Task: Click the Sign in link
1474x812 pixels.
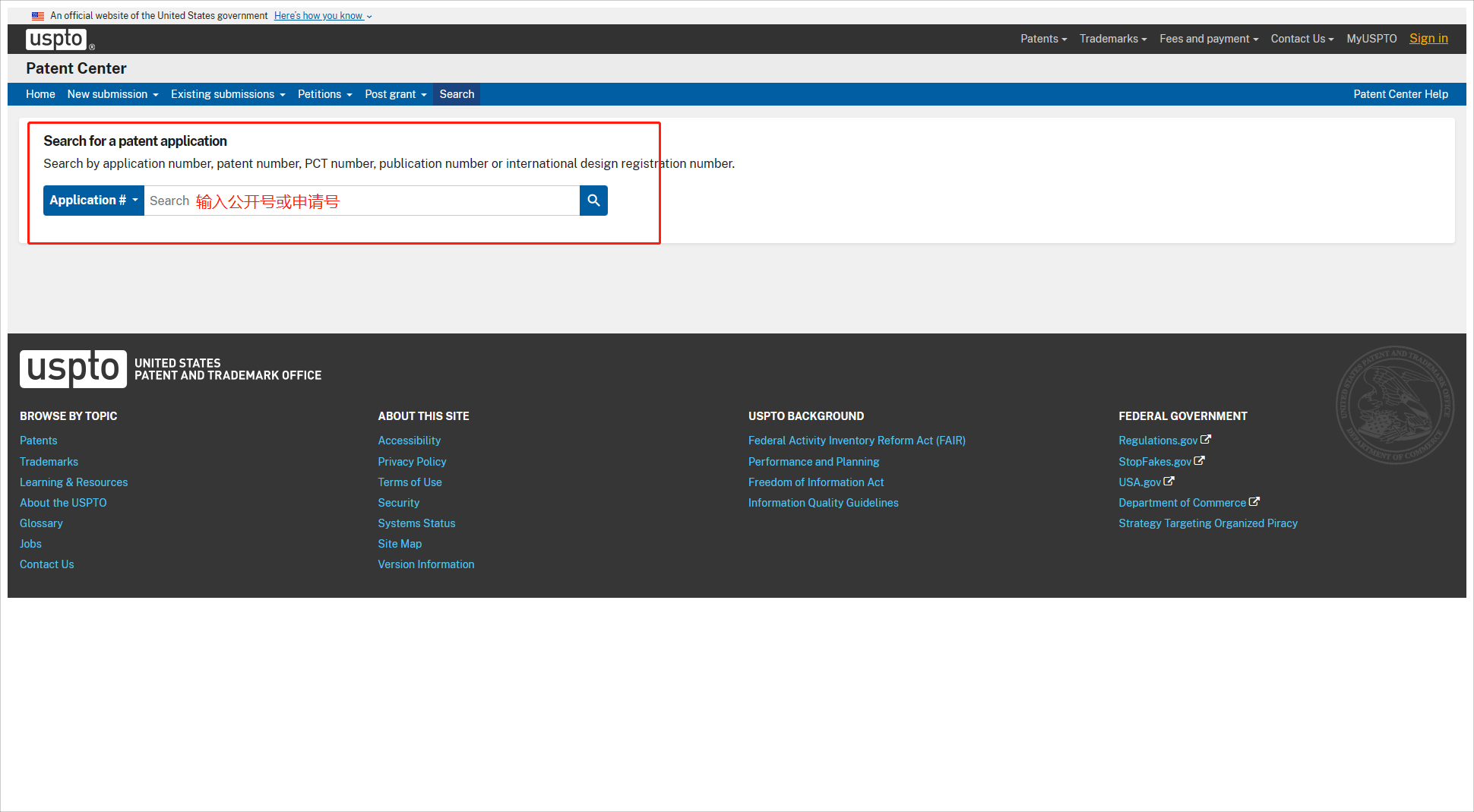Action: click(x=1428, y=39)
